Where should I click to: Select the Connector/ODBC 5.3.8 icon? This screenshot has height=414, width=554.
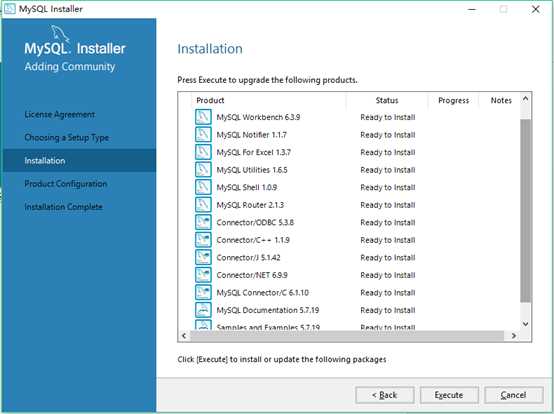click(203, 222)
